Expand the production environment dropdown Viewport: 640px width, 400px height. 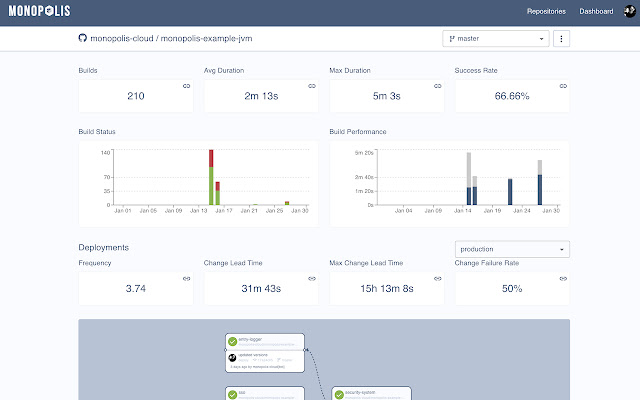pyautogui.click(x=511, y=248)
